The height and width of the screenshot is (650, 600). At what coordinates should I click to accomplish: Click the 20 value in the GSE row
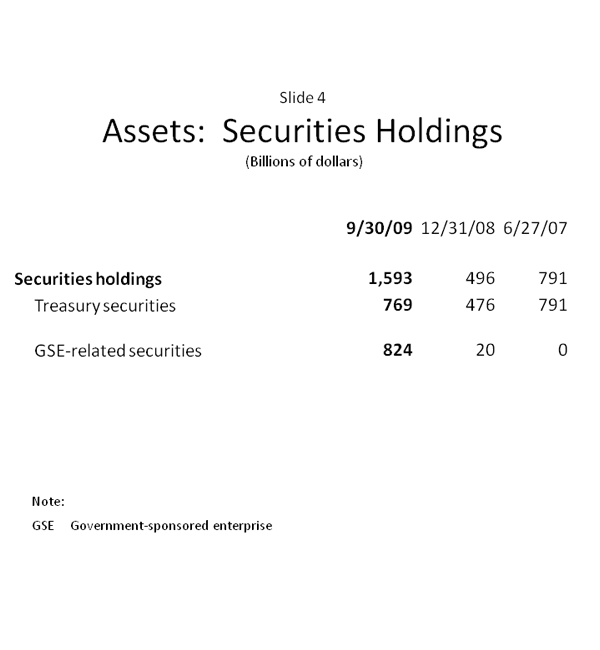486,351
